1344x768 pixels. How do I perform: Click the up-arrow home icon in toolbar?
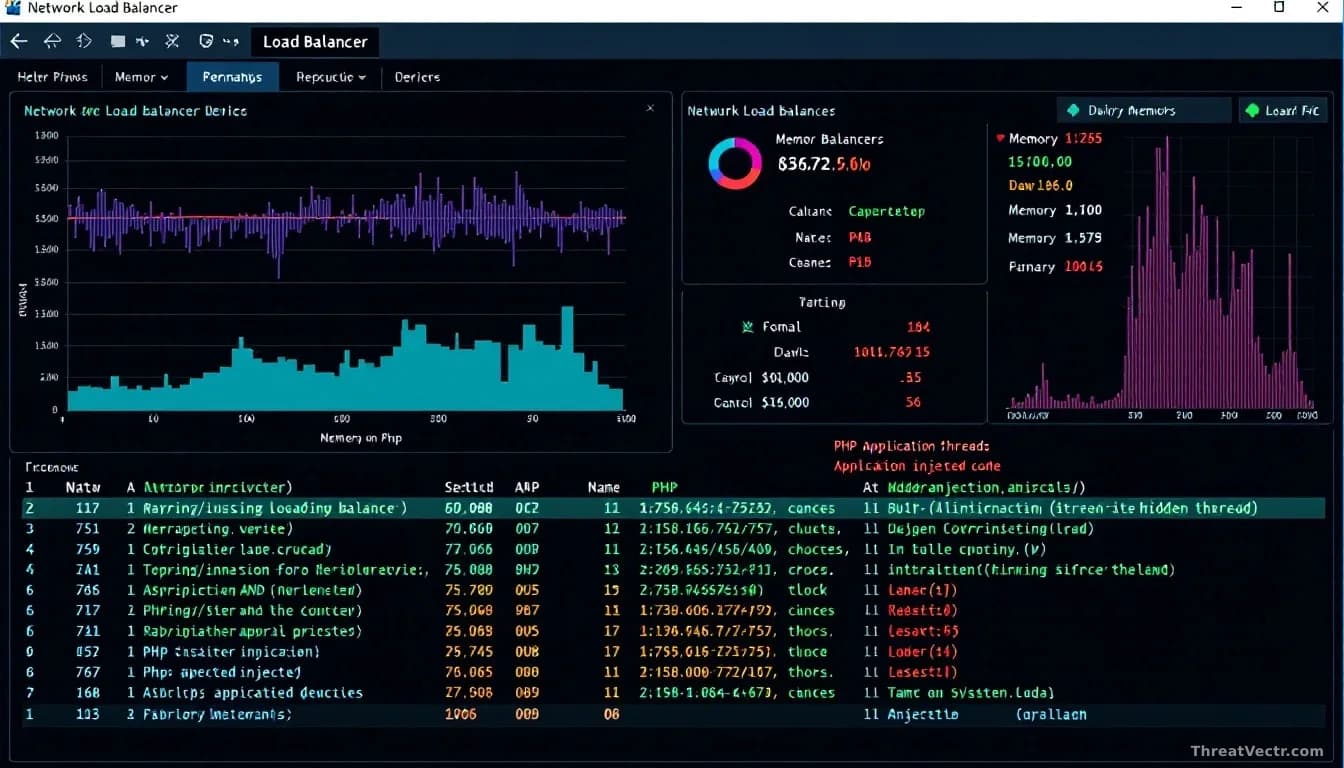[x=52, y=42]
